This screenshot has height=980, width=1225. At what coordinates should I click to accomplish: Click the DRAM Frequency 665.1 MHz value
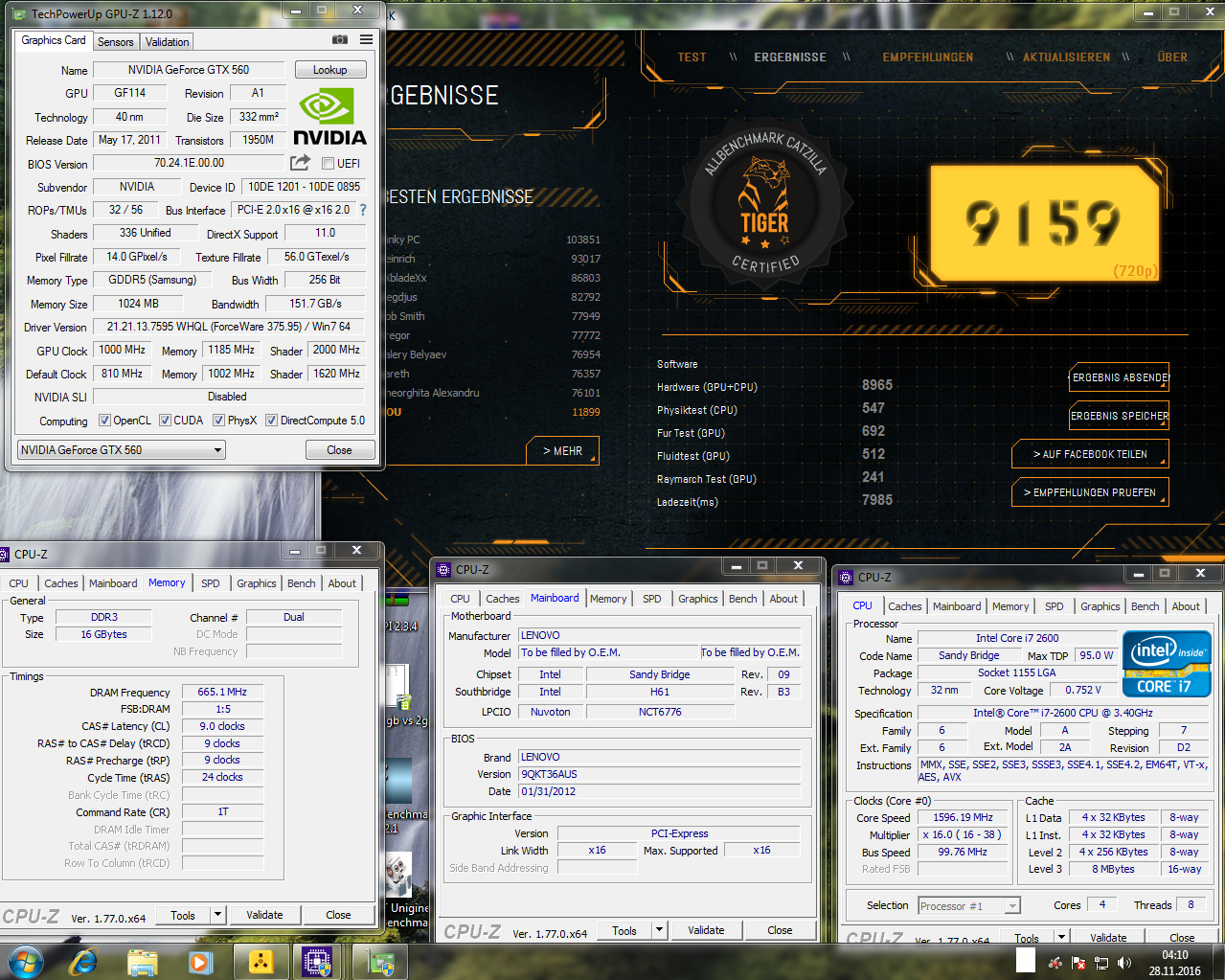pos(222,692)
